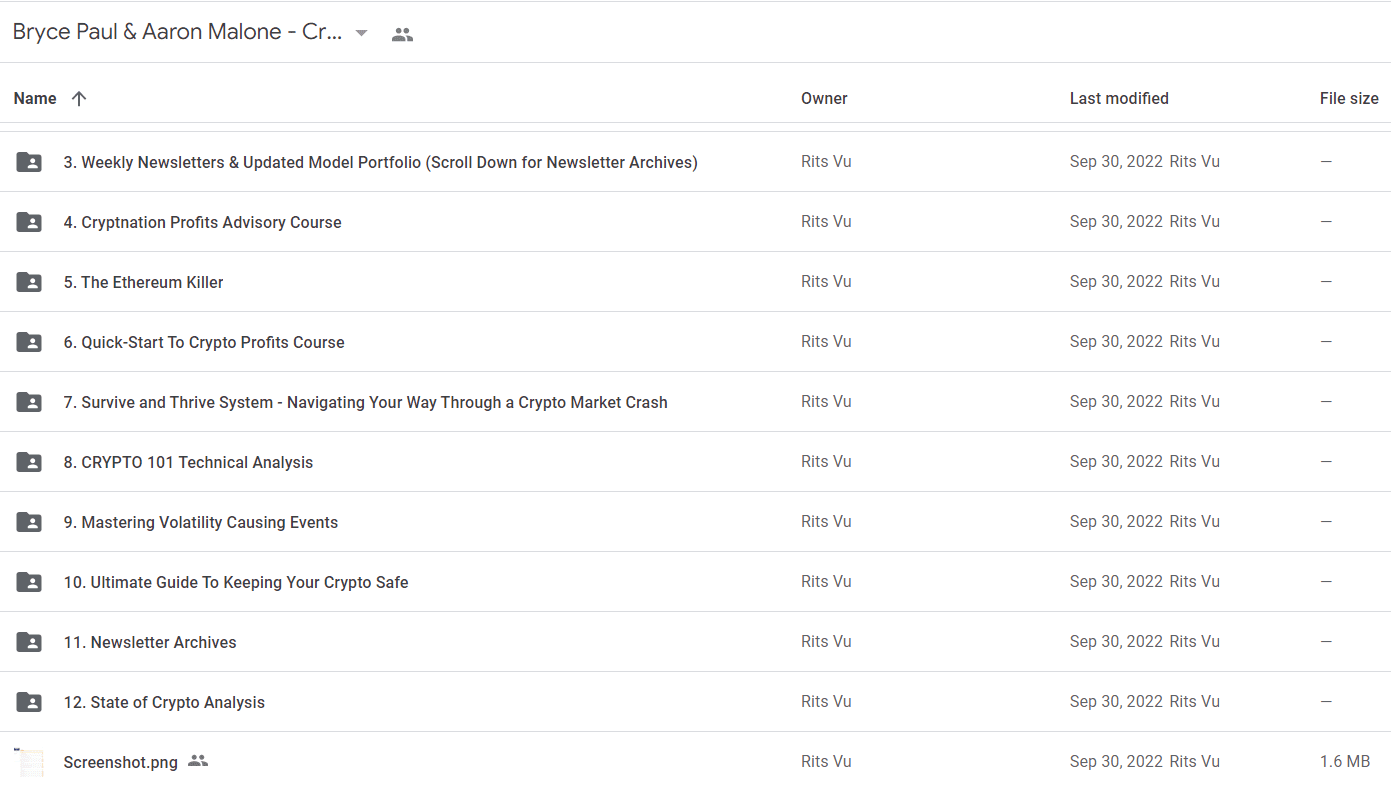
Task: Open 7. Survive and Thrive System folder name
Action: click(x=365, y=402)
